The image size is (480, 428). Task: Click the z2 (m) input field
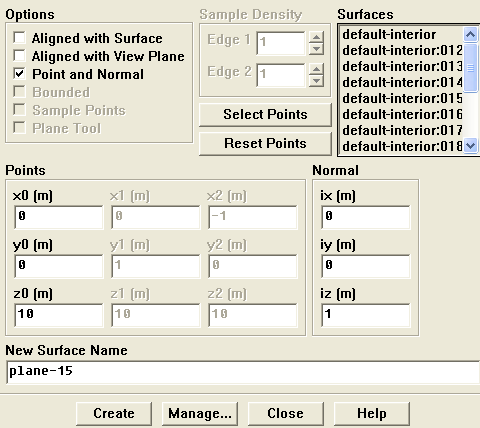pos(253,315)
